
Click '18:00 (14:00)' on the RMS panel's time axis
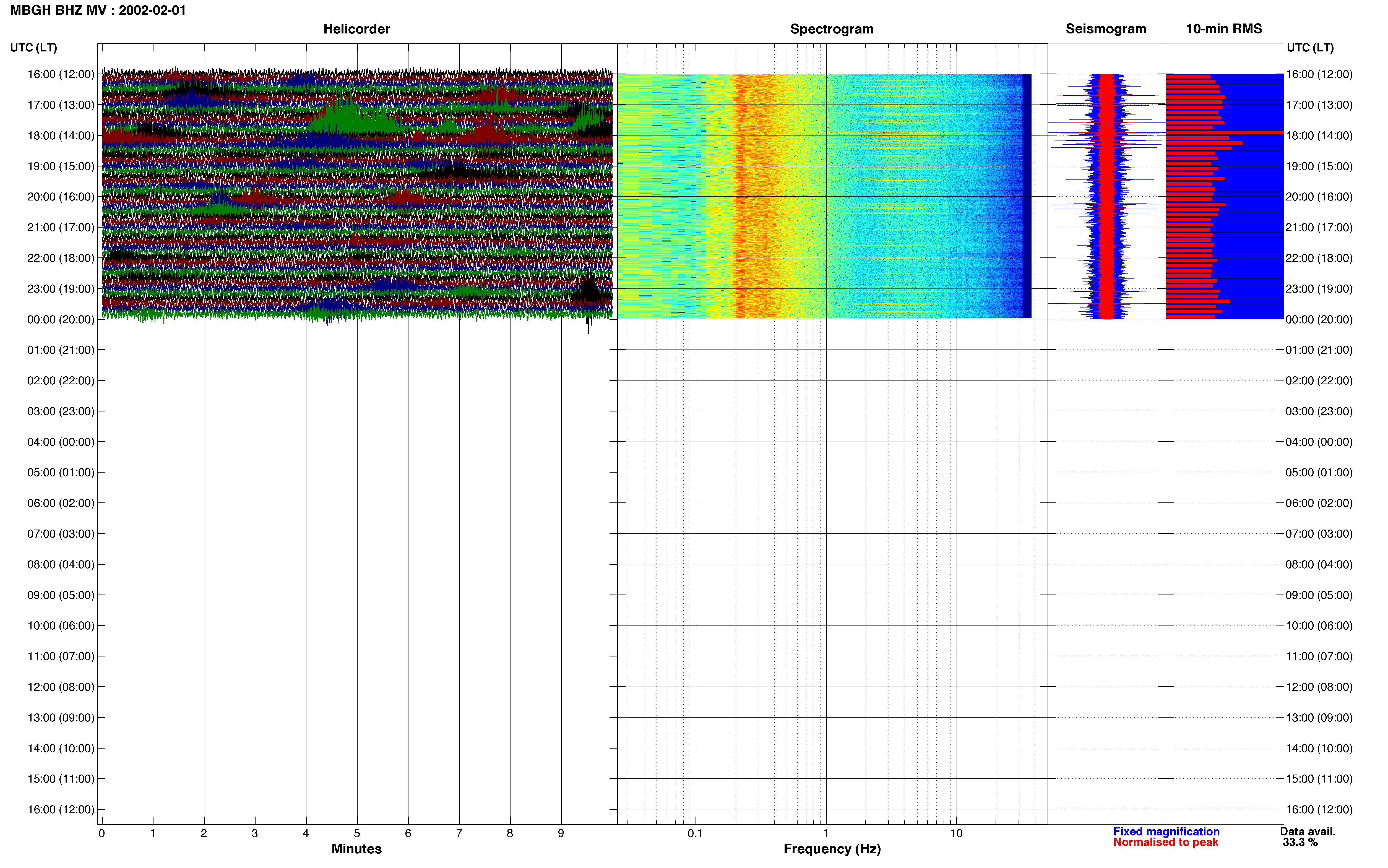coord(1319,135)
